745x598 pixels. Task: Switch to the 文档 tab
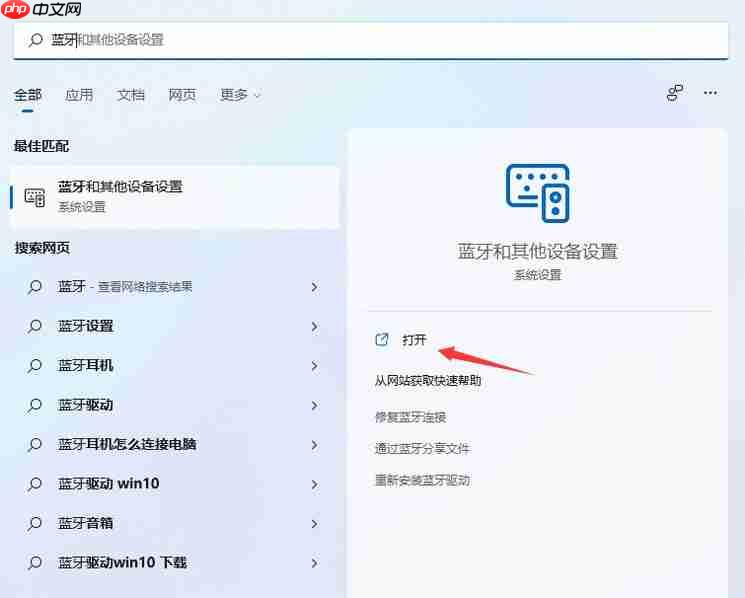(131, 95)
